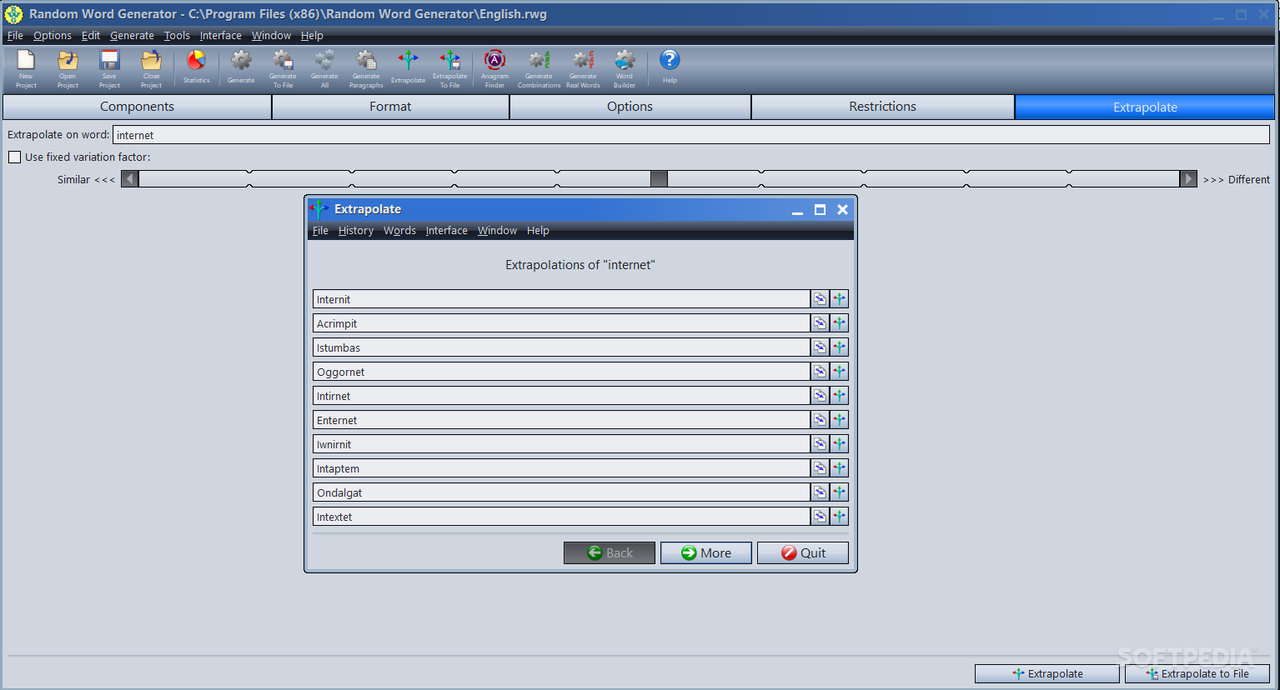This screenshot has width=1280, height=690.
Task: Extrapolate on Intaptem using its arrow icon
Action: [840, 468]
